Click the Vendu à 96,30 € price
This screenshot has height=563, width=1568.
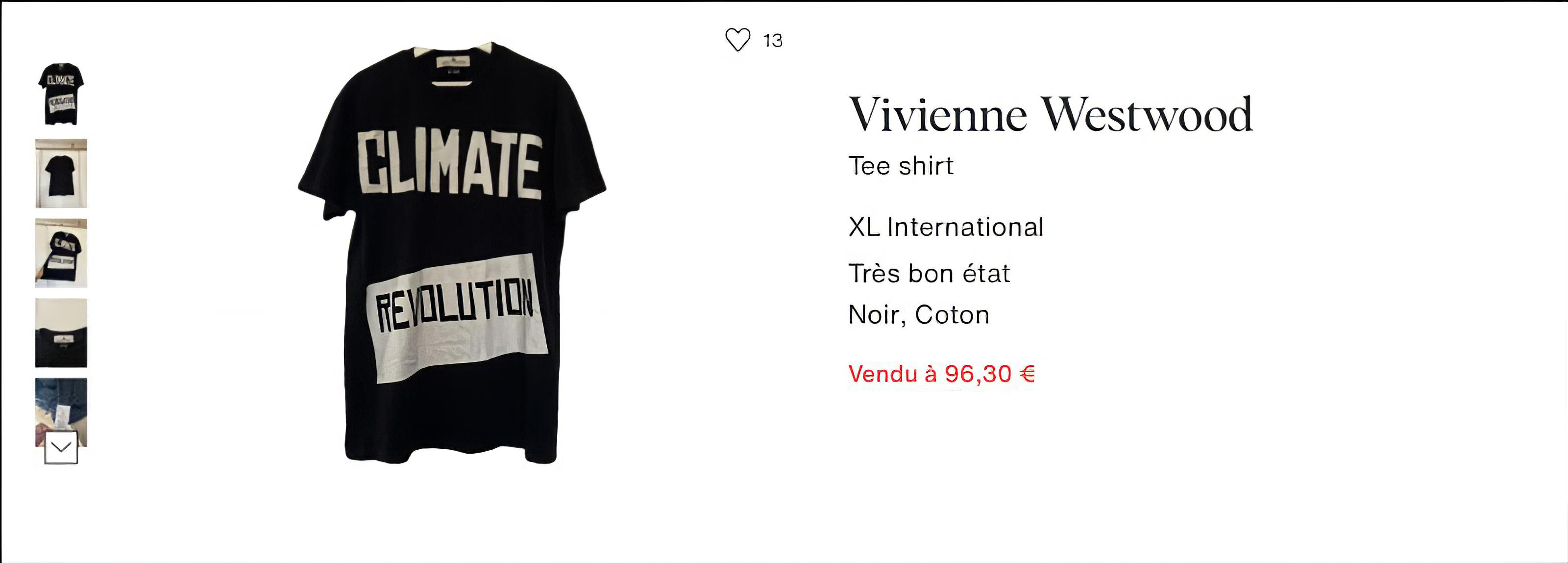click(942, 374)
